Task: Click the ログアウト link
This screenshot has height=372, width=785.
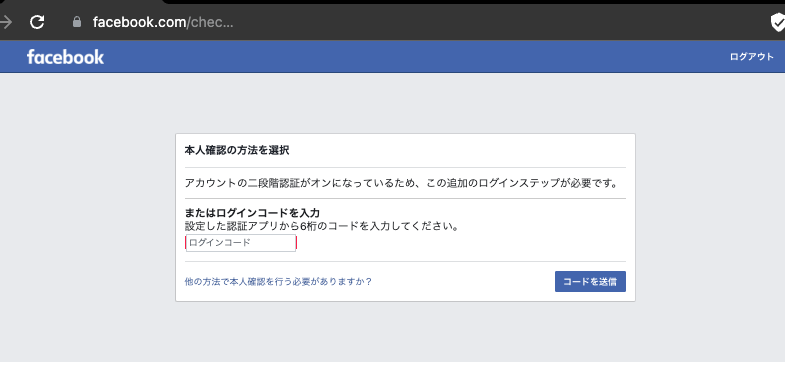Action: (751, 57)
